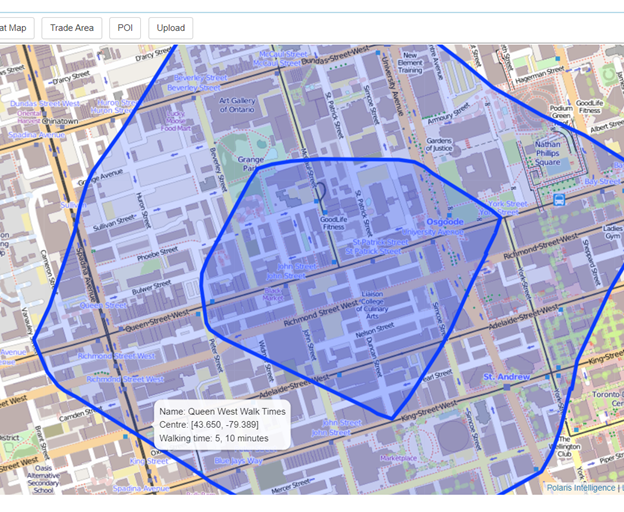The width and height of the screenshot is (624, 512).
Task: Click the partially visible Heat Map button
Action: [16, 28]
